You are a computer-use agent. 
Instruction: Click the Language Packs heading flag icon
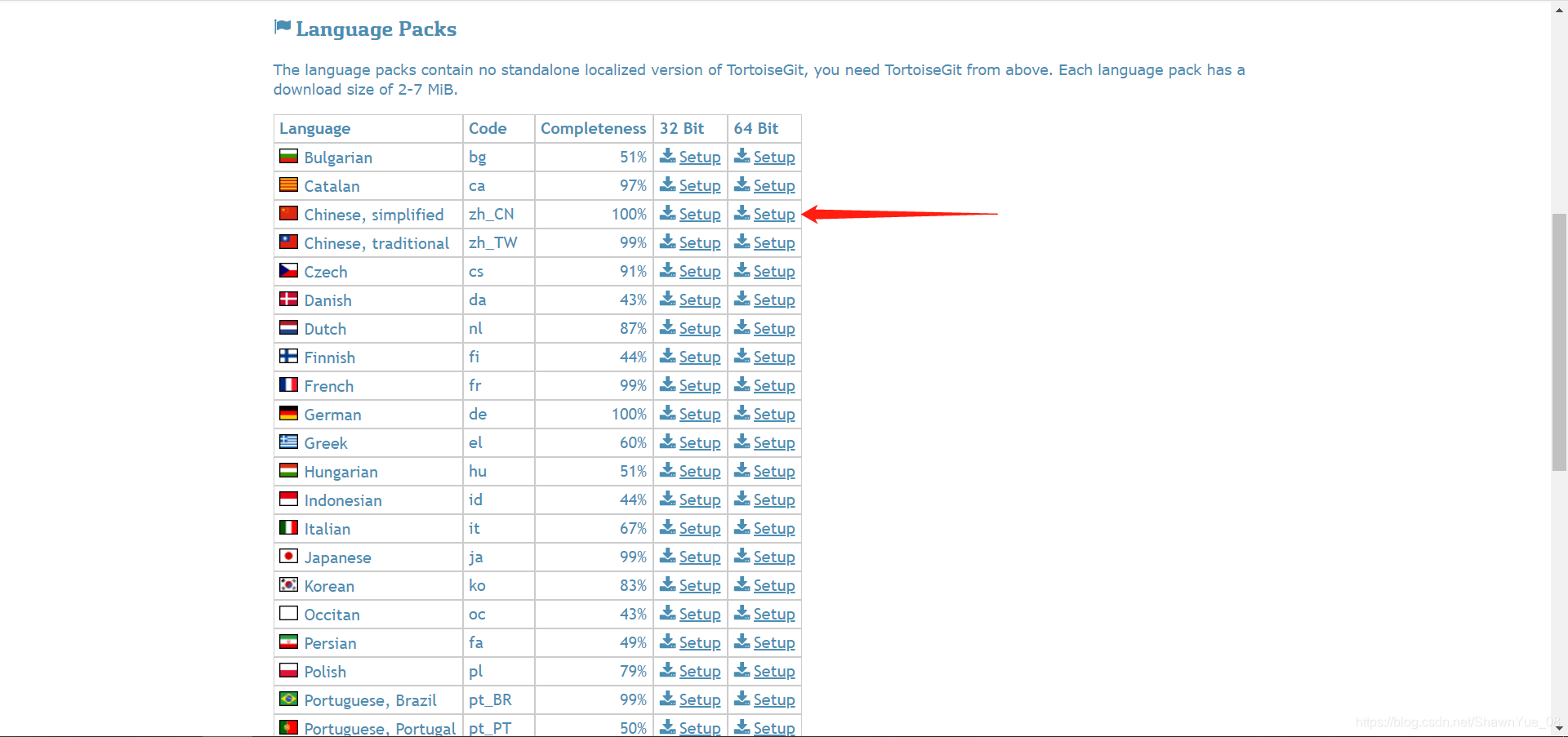(x=283, y=27)
